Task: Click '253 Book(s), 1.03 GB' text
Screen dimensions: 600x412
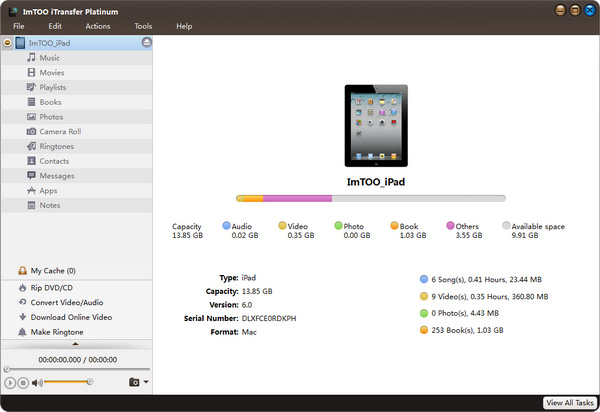Action: tap(467, 330)
